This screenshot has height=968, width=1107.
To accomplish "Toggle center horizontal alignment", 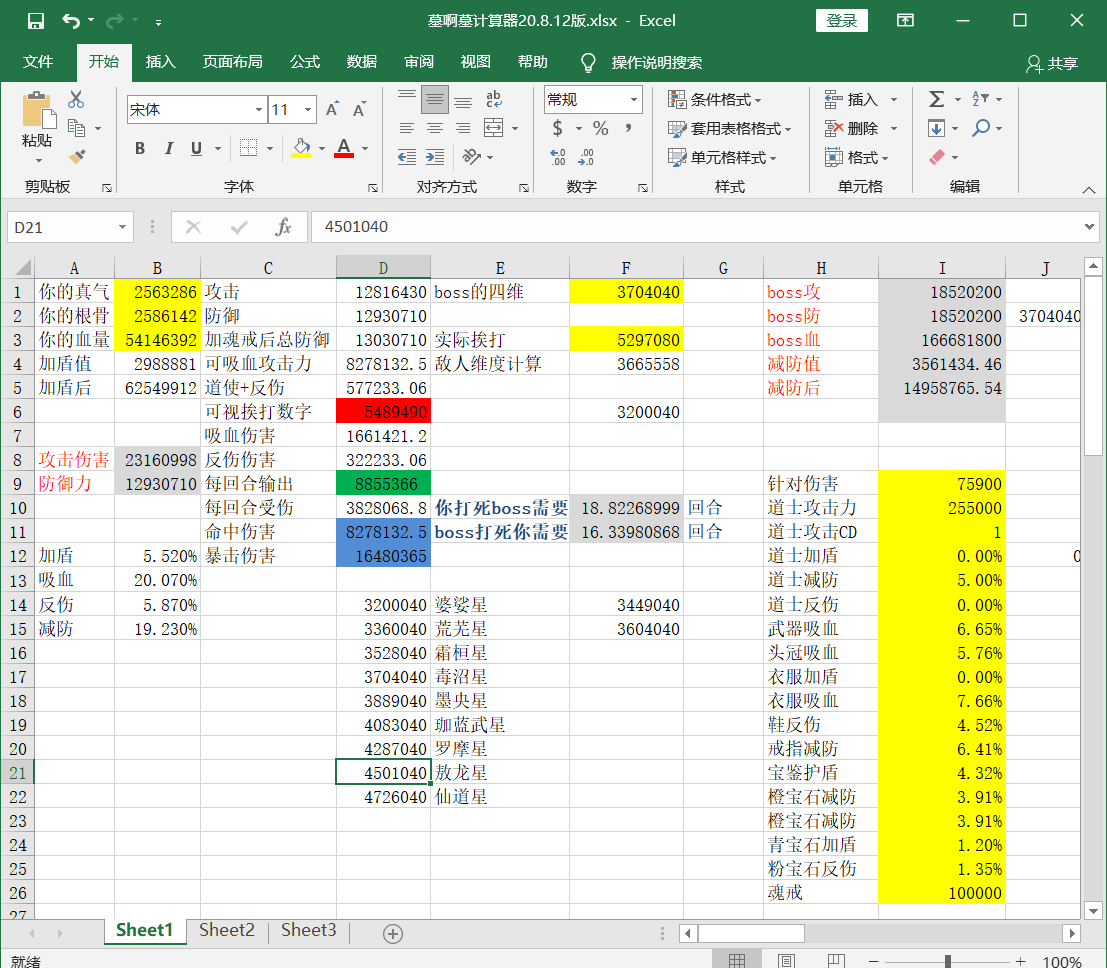I will (434, 128).
